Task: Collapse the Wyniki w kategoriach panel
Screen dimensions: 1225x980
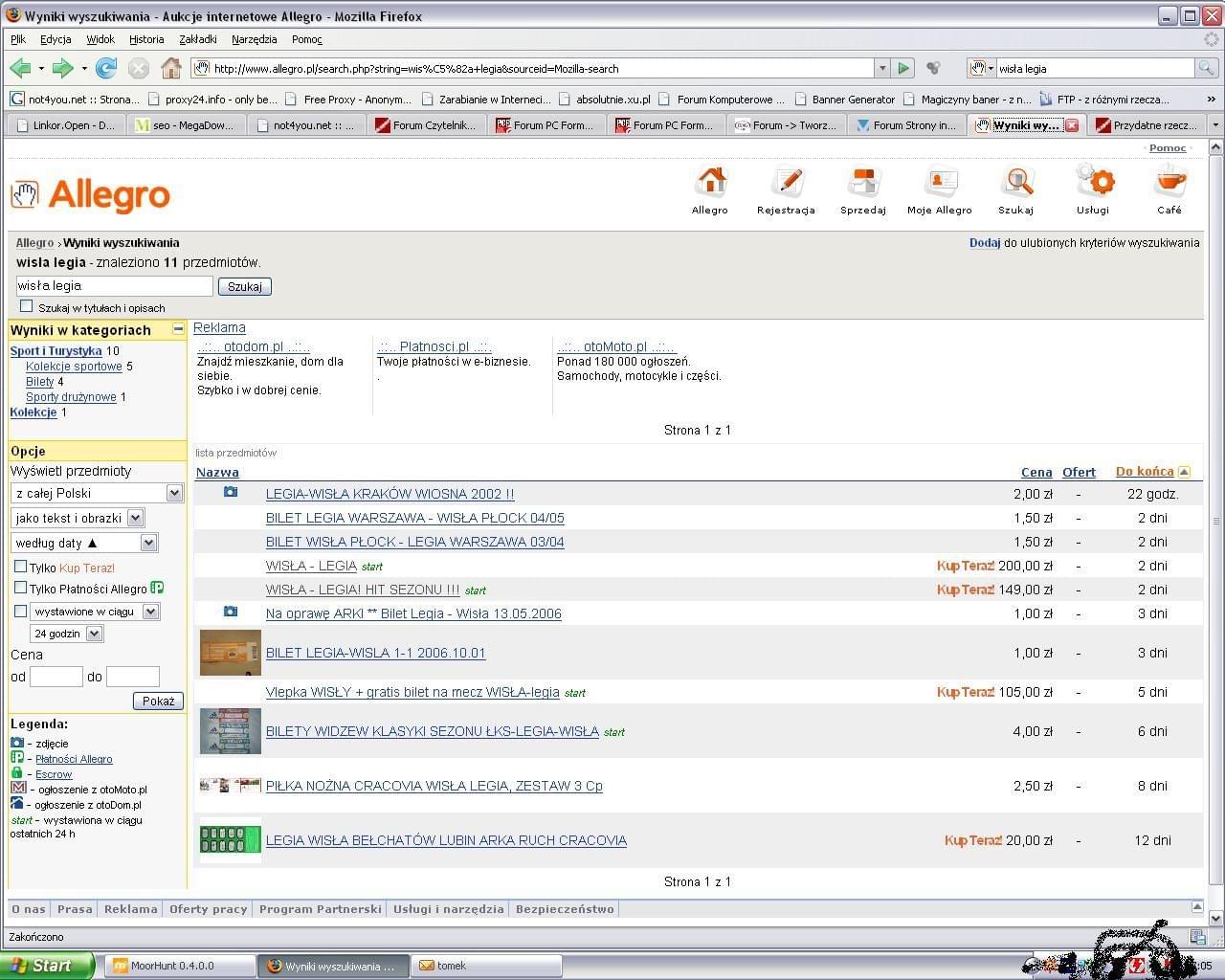Action: (178, 329)
